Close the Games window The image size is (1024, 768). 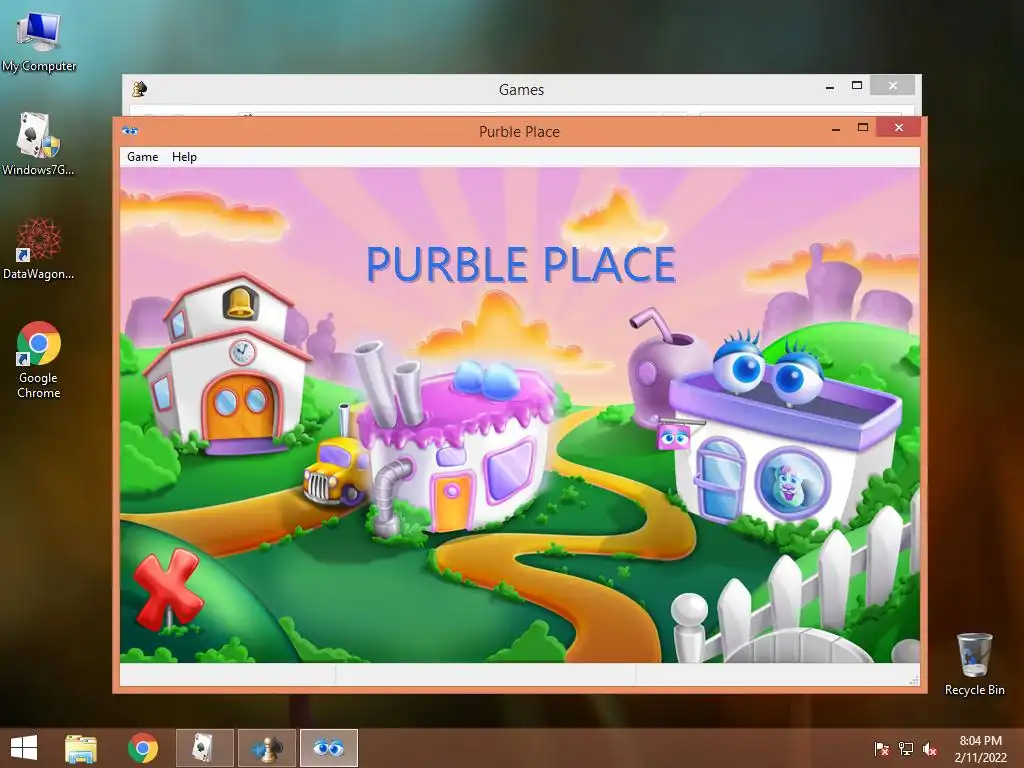[x=893, y=86]
